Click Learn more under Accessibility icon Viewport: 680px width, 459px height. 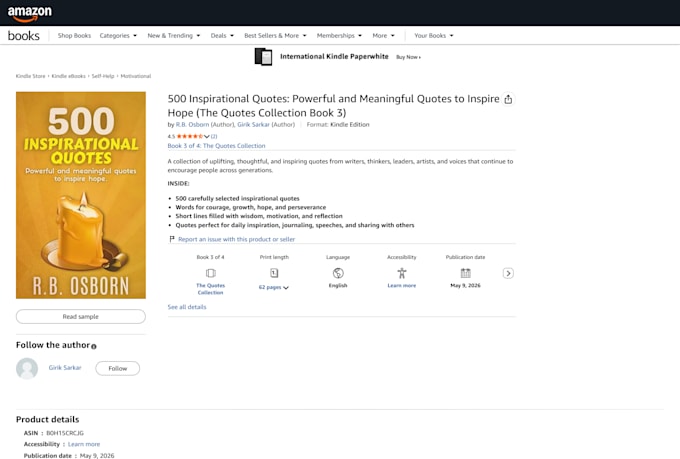click(x=402, y=285)
